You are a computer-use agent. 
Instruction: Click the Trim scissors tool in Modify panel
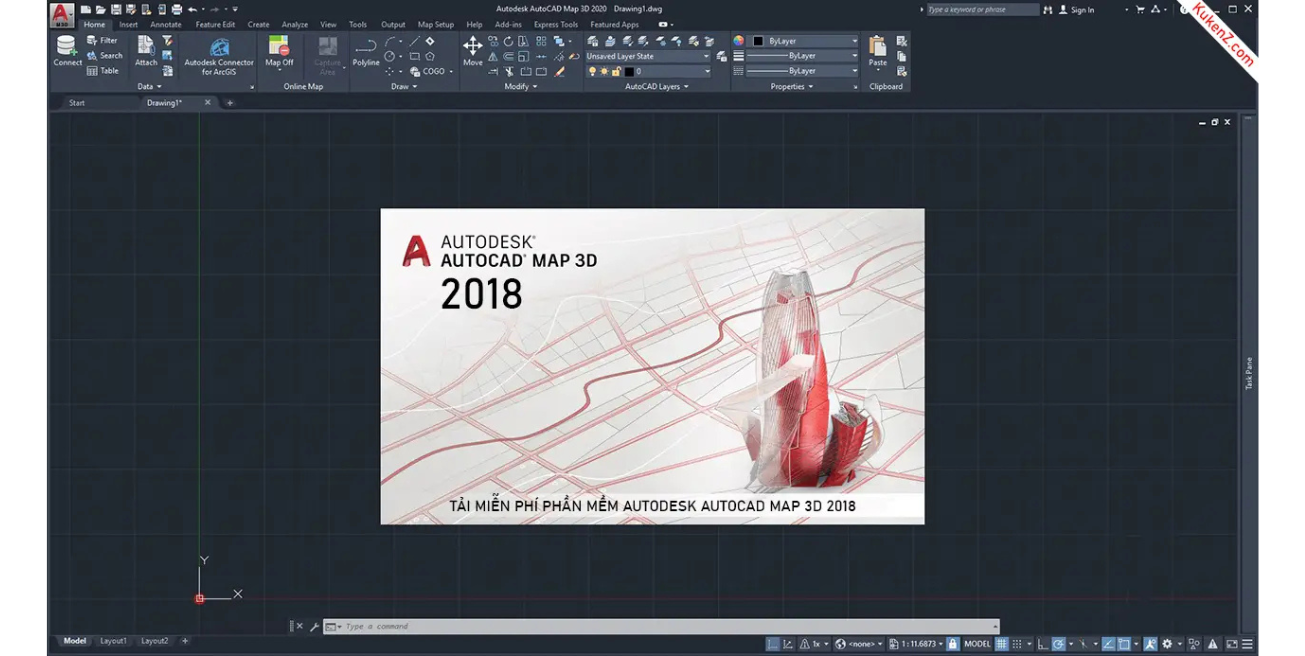[x=509, y=71]
